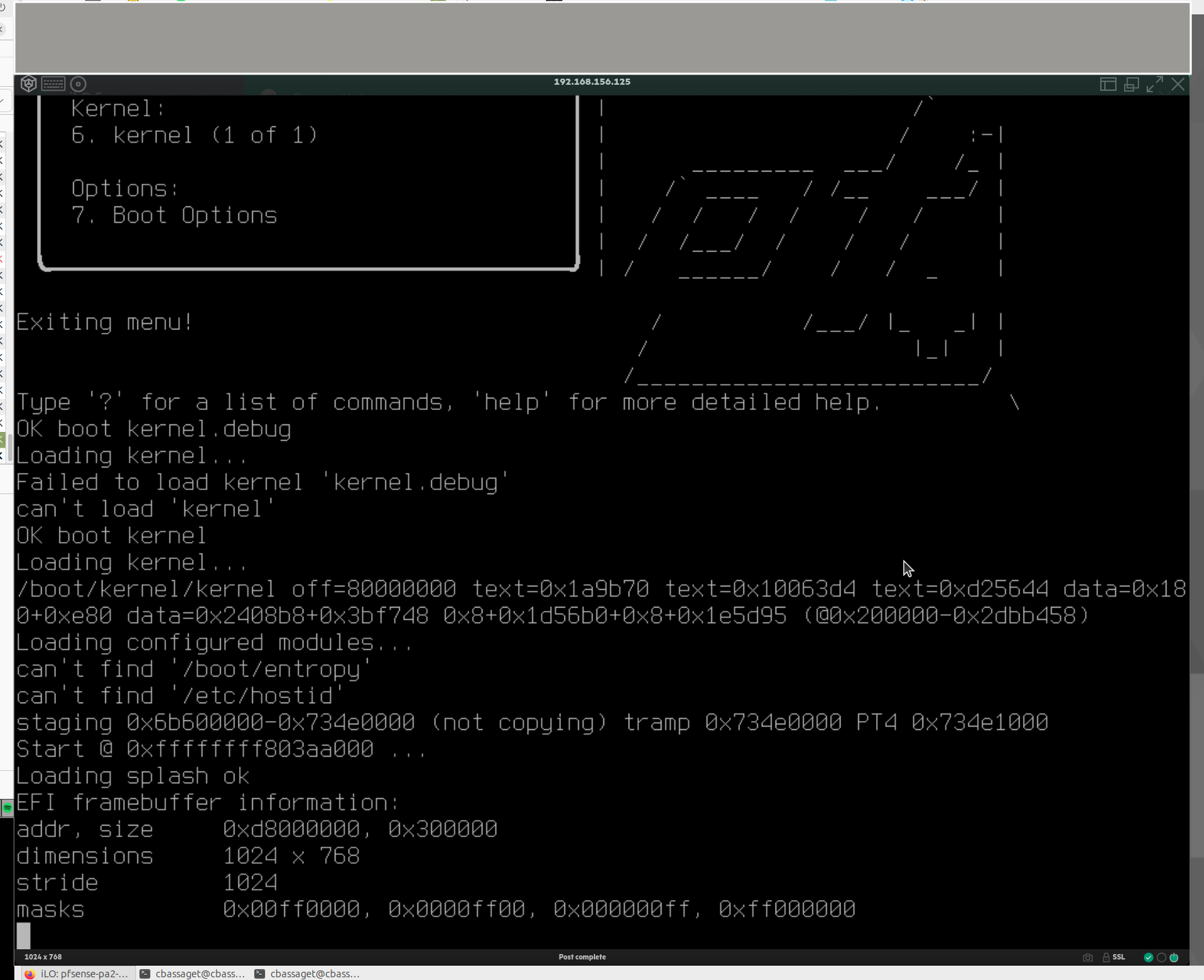This screenshot has width=1204, height=980.
Task: Switch to second cbassaget terminal window
Action: pos(307,973)
